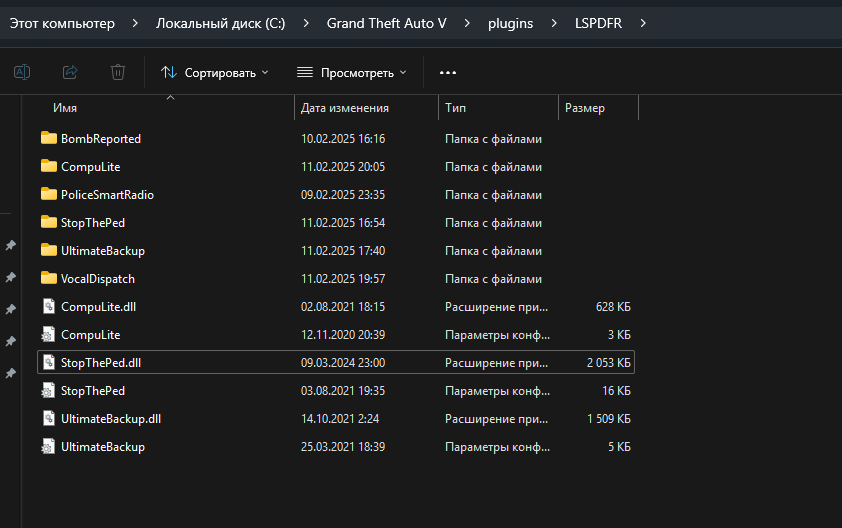The height and width of the screenshot is (528, 842).
Task: Sort by the Размер column header
Action: (x=585, y=108)
